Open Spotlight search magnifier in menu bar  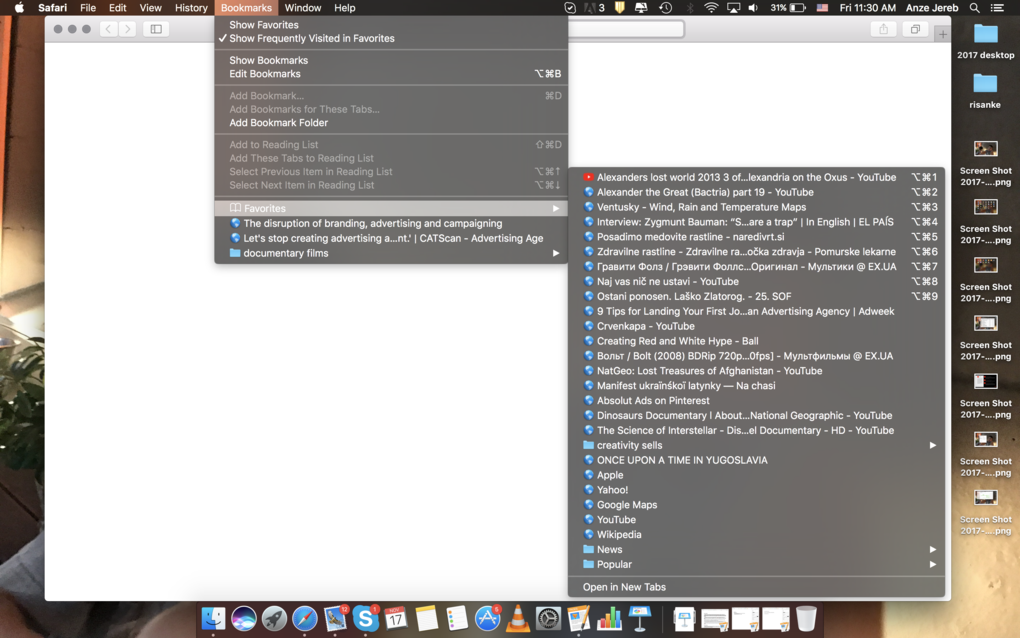(x=974, y=8)
